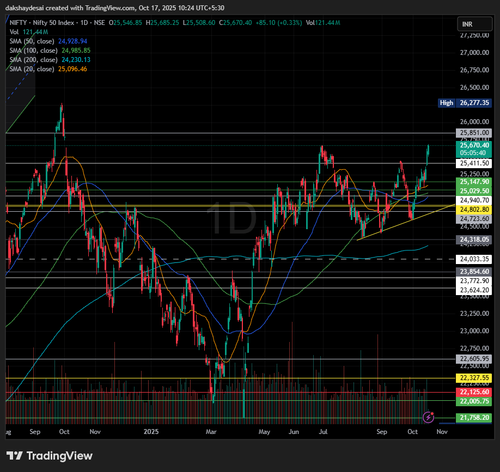
Task: Click the green 25,147.90 price label
Action: click(474, 182)
